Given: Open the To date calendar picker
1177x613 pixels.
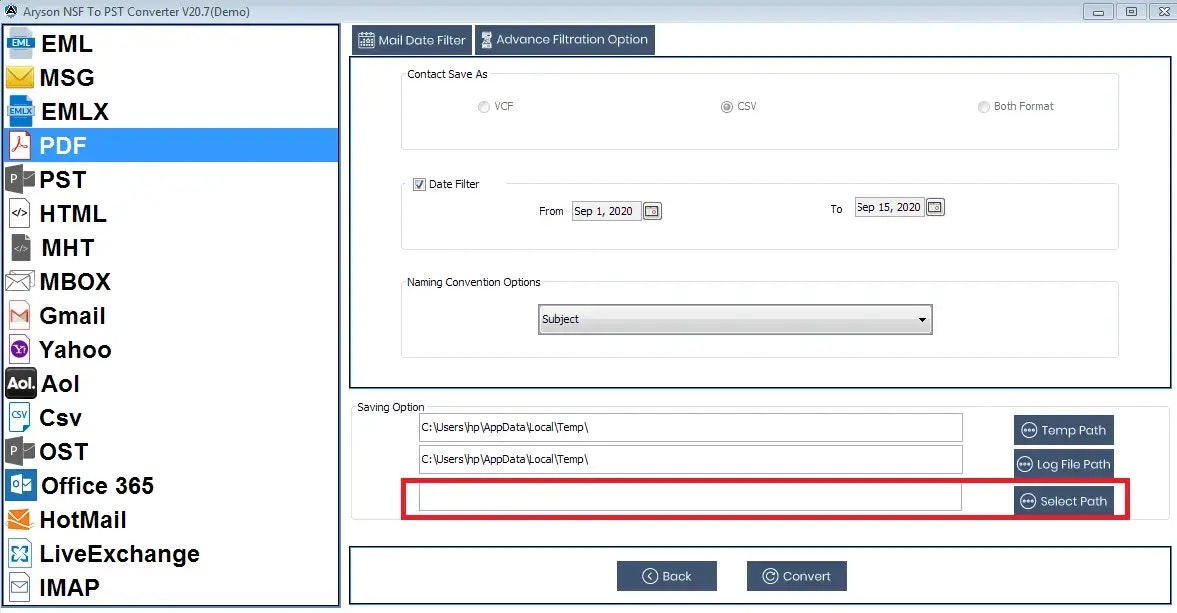Looking at the screenshot, I should [935, 207].
